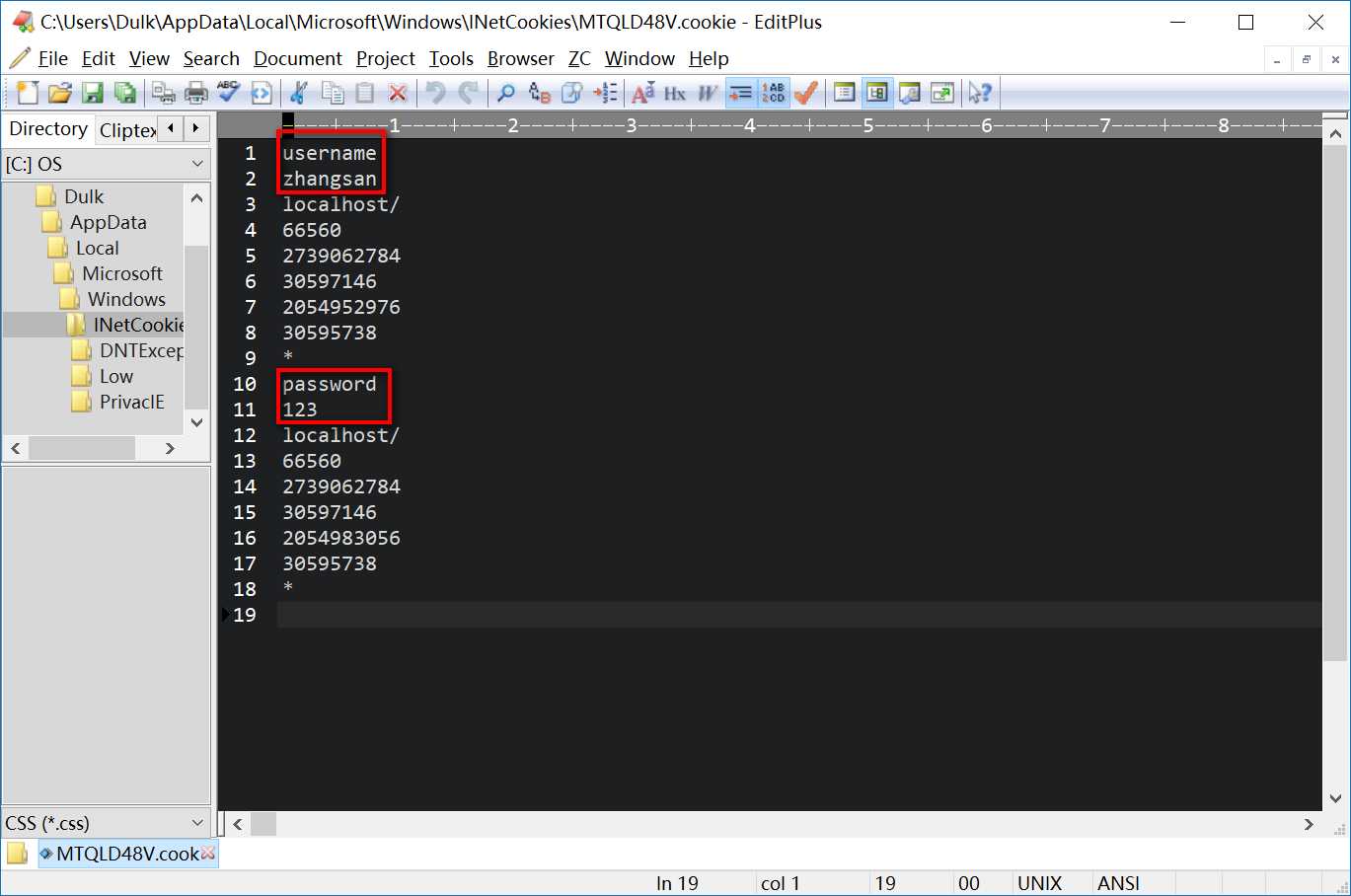Open the Window menu
The width and height of the screenshot is (1351, 896).
pyautogui.click(x=639, y=59)
